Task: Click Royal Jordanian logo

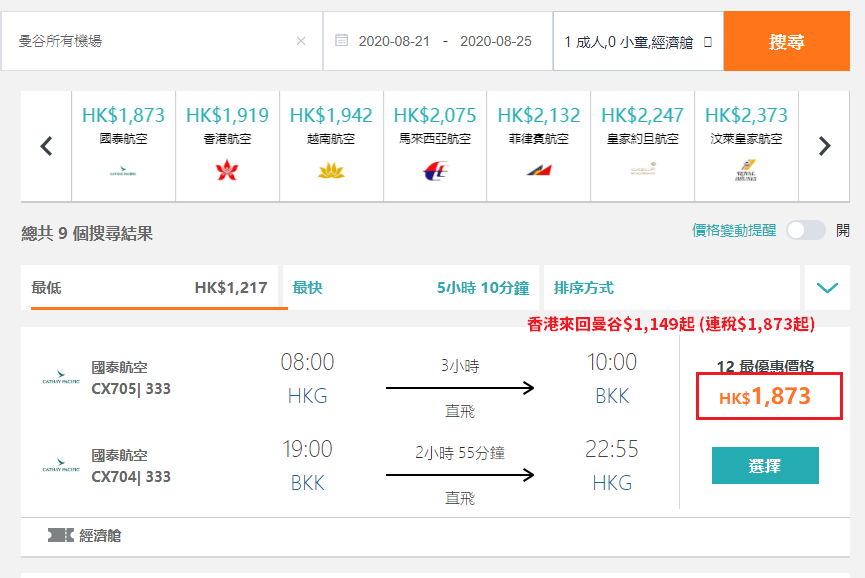Action: coord(643,168)
